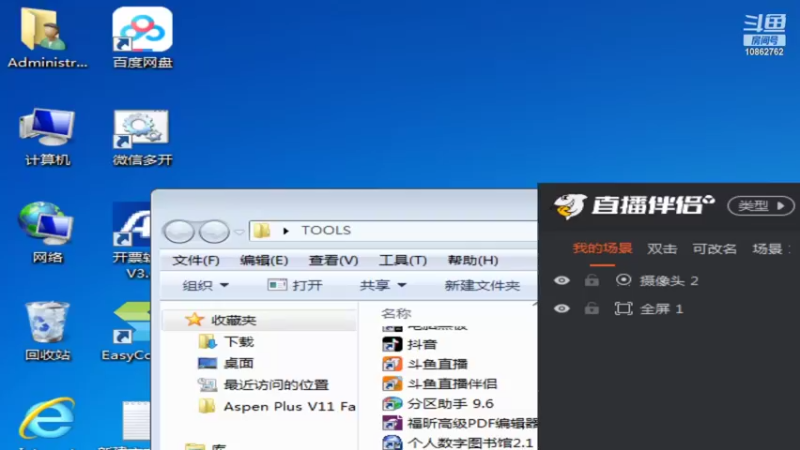The height and width of the screenshot is (450, 800).
Task: Open the 共享 dropdown in Explorer toolbar
Action: coord(383,285)
